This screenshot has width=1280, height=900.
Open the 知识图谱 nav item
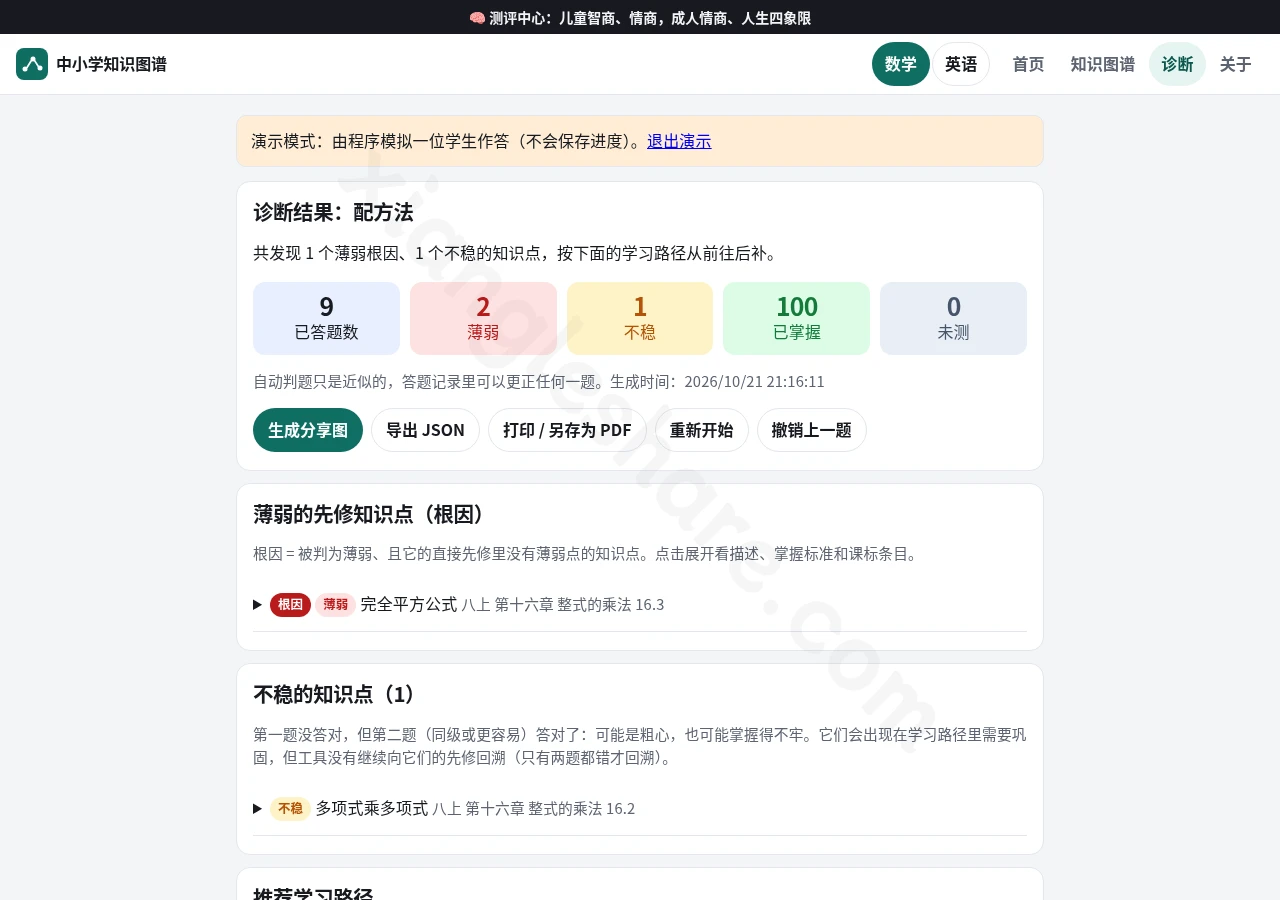[x=1102, y=64]
